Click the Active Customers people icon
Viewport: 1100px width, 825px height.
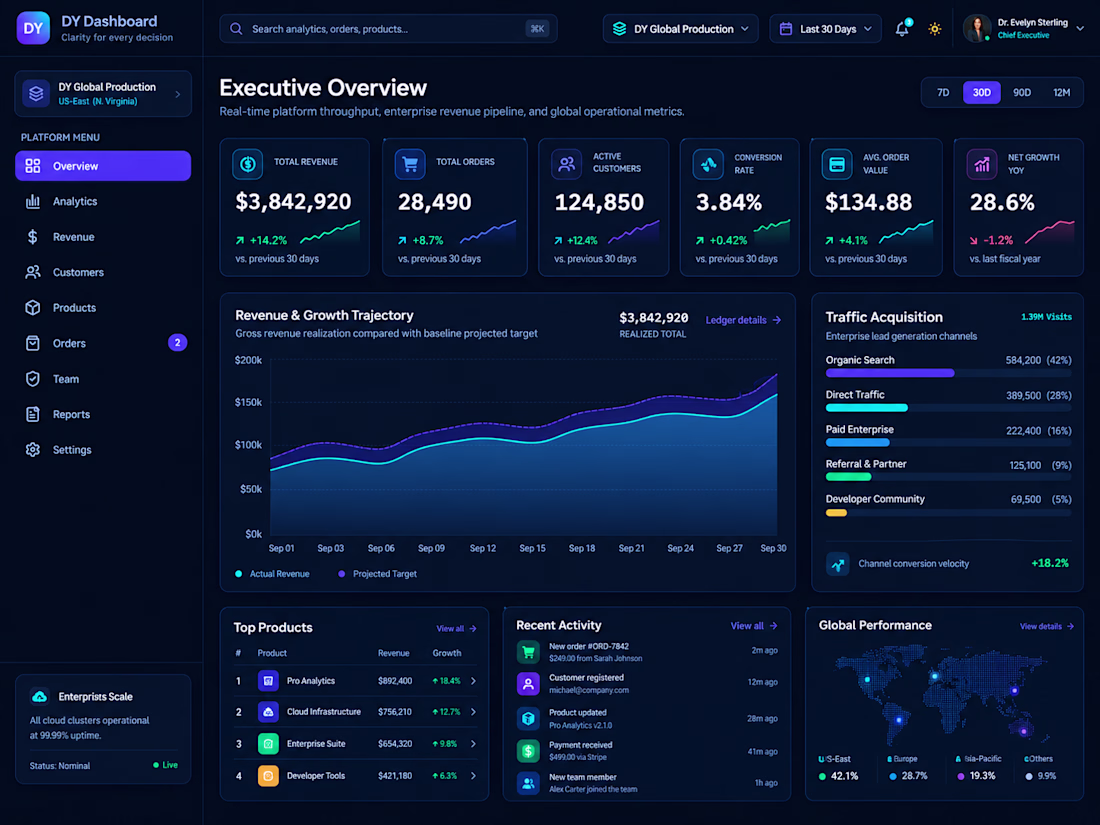[x=566, y=164]
